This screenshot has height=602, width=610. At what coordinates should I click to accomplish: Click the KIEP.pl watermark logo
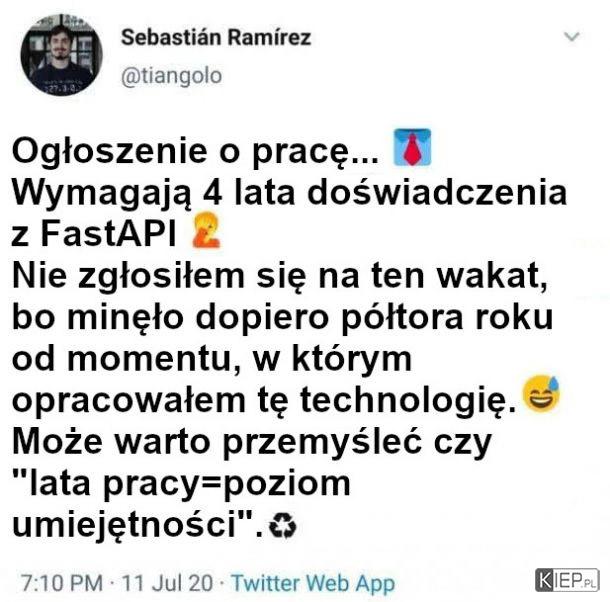[x=567, y=580]
